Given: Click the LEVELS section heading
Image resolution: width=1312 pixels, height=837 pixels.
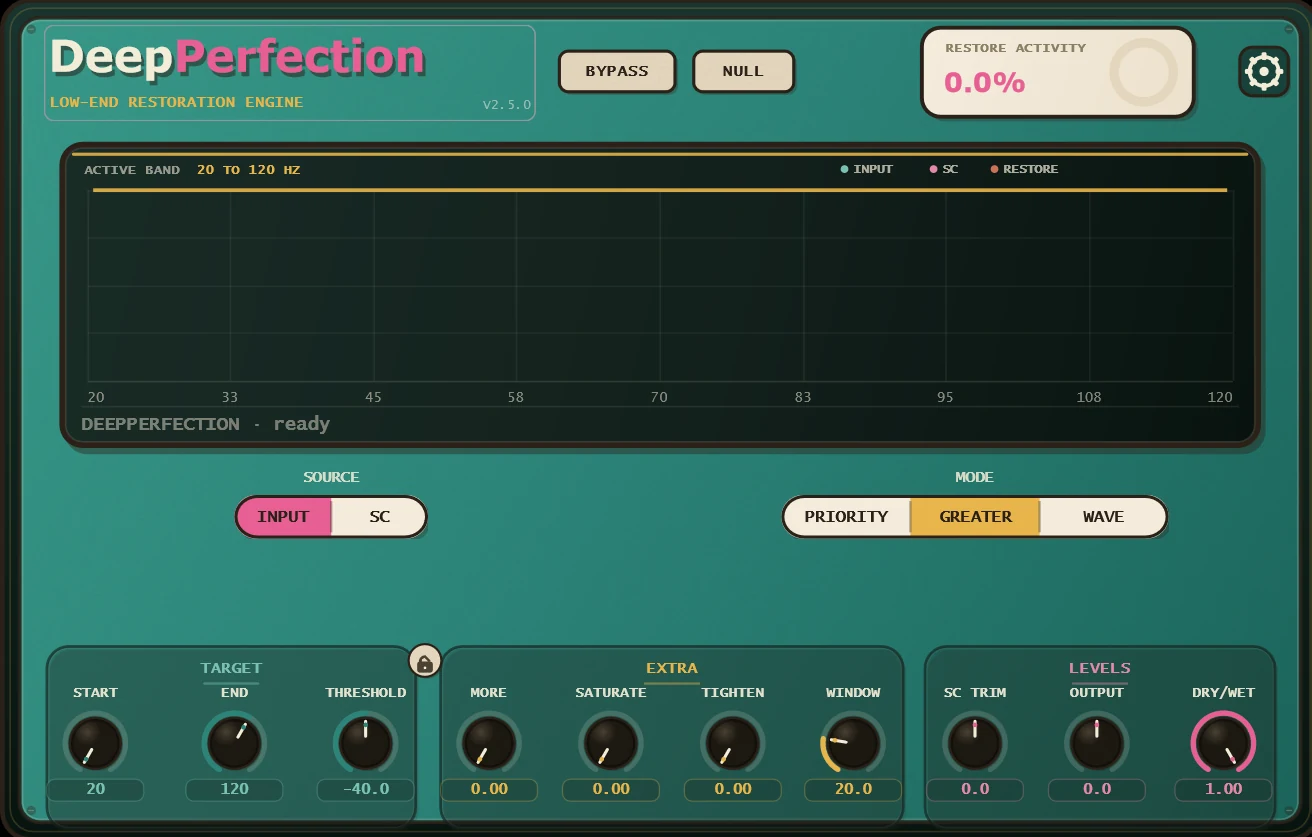Looking at the screenshot, I should pyautogui.click(x=1100, y=668).
